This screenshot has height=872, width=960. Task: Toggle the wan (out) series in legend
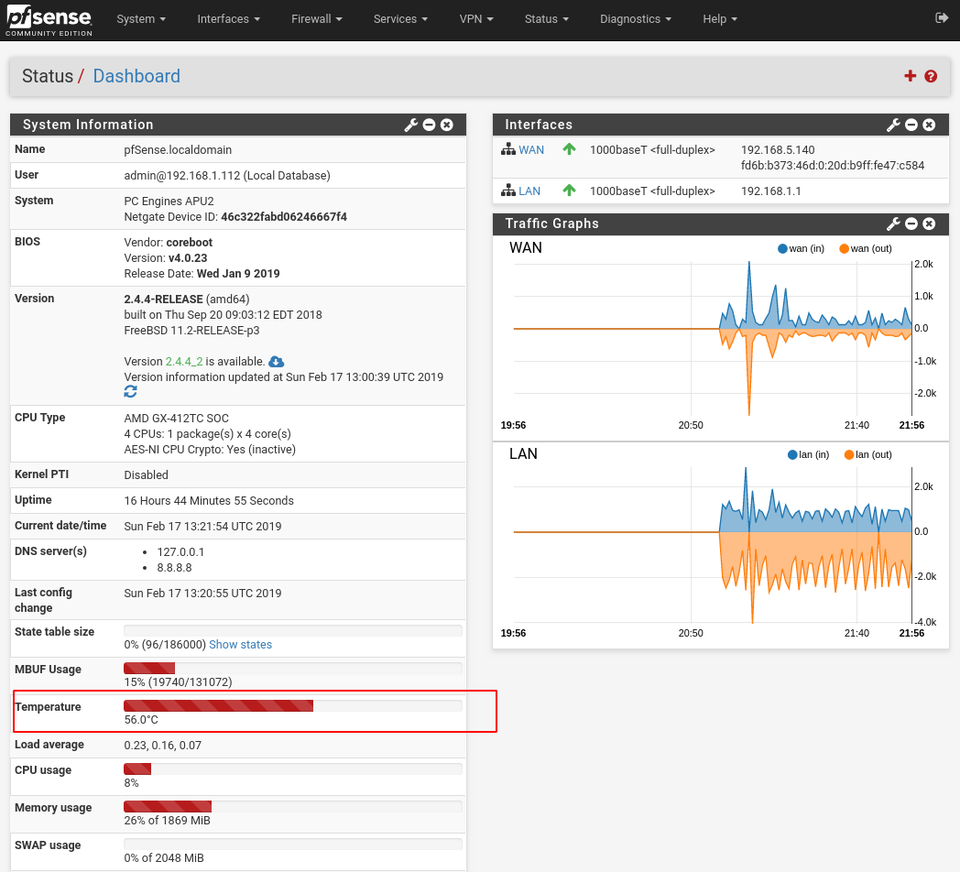point(865,249)
